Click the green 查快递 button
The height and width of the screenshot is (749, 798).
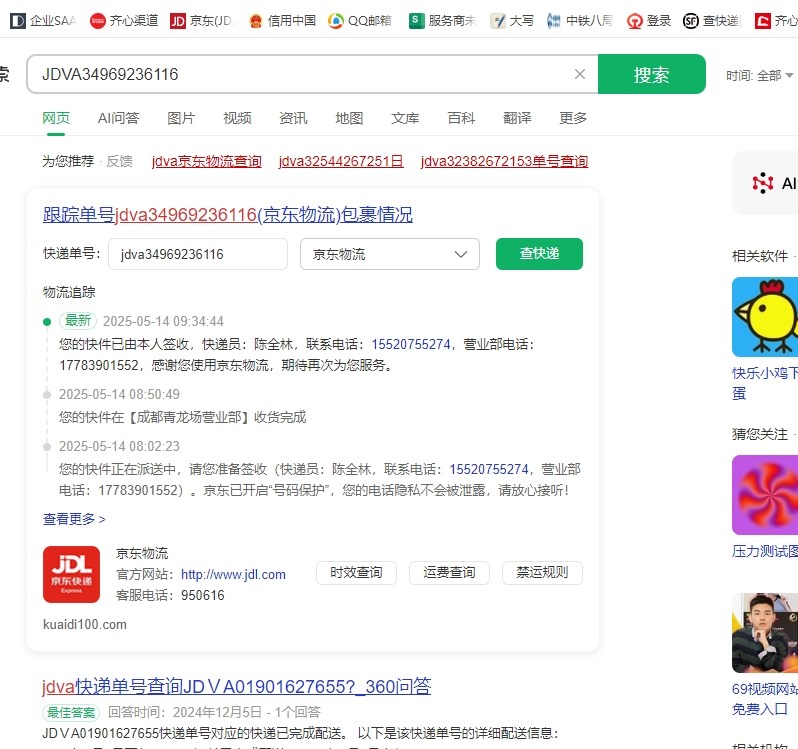[539, 254]
